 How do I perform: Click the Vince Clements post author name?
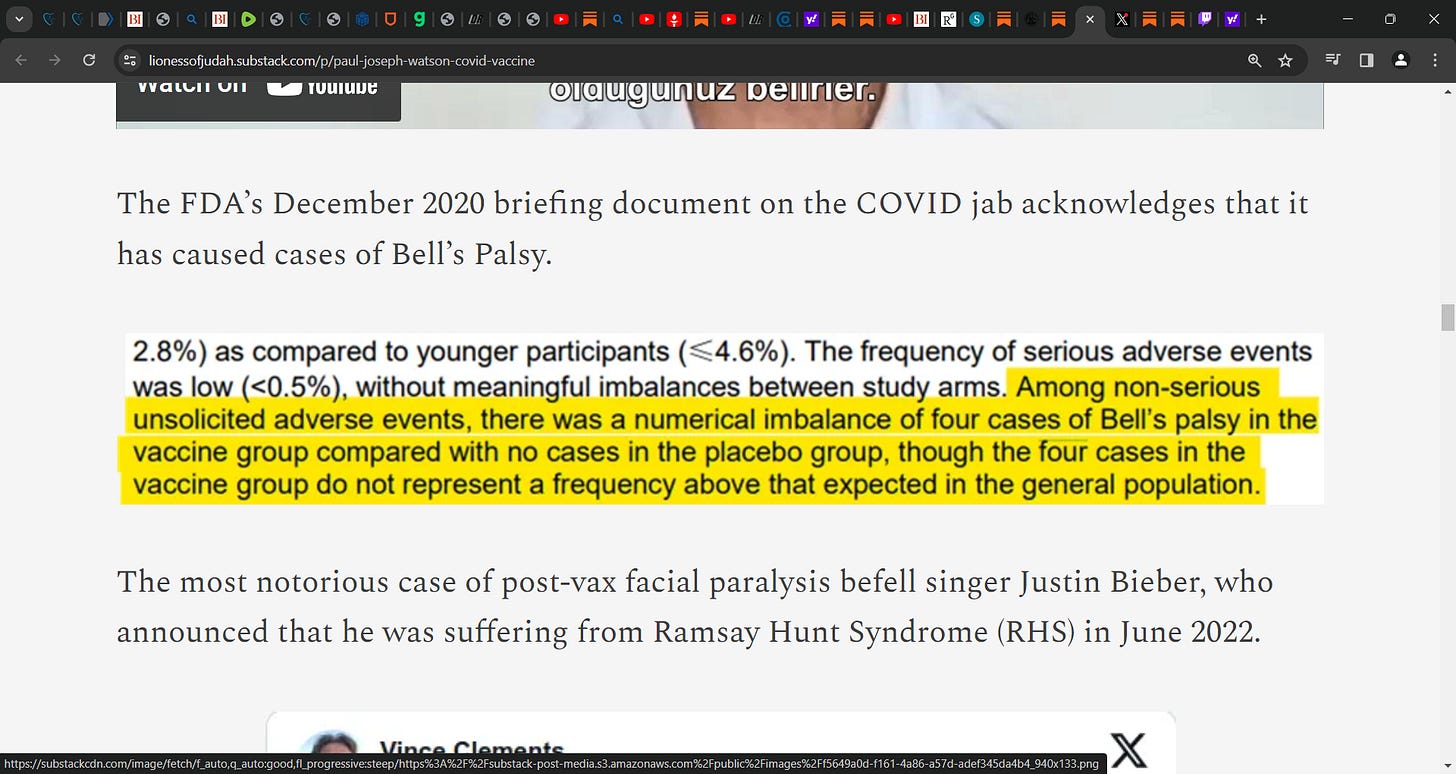(471, 748)
